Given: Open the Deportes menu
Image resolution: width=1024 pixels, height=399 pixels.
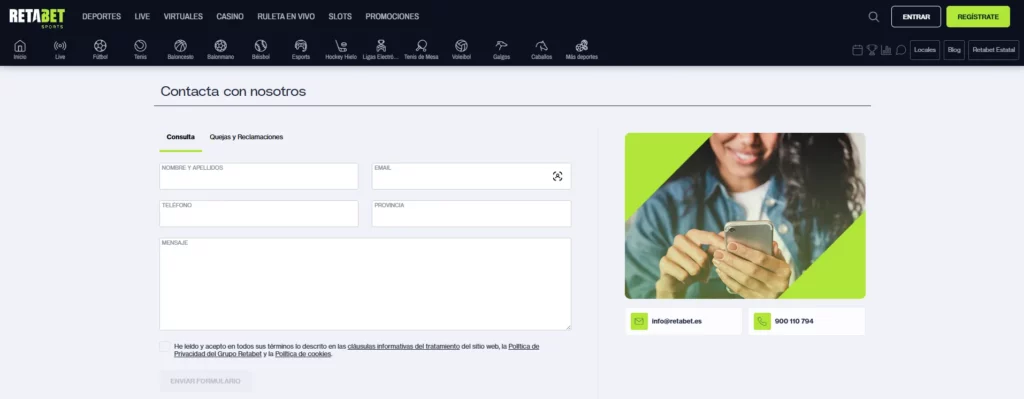Looking at the screenshot, I should [101, 17].
